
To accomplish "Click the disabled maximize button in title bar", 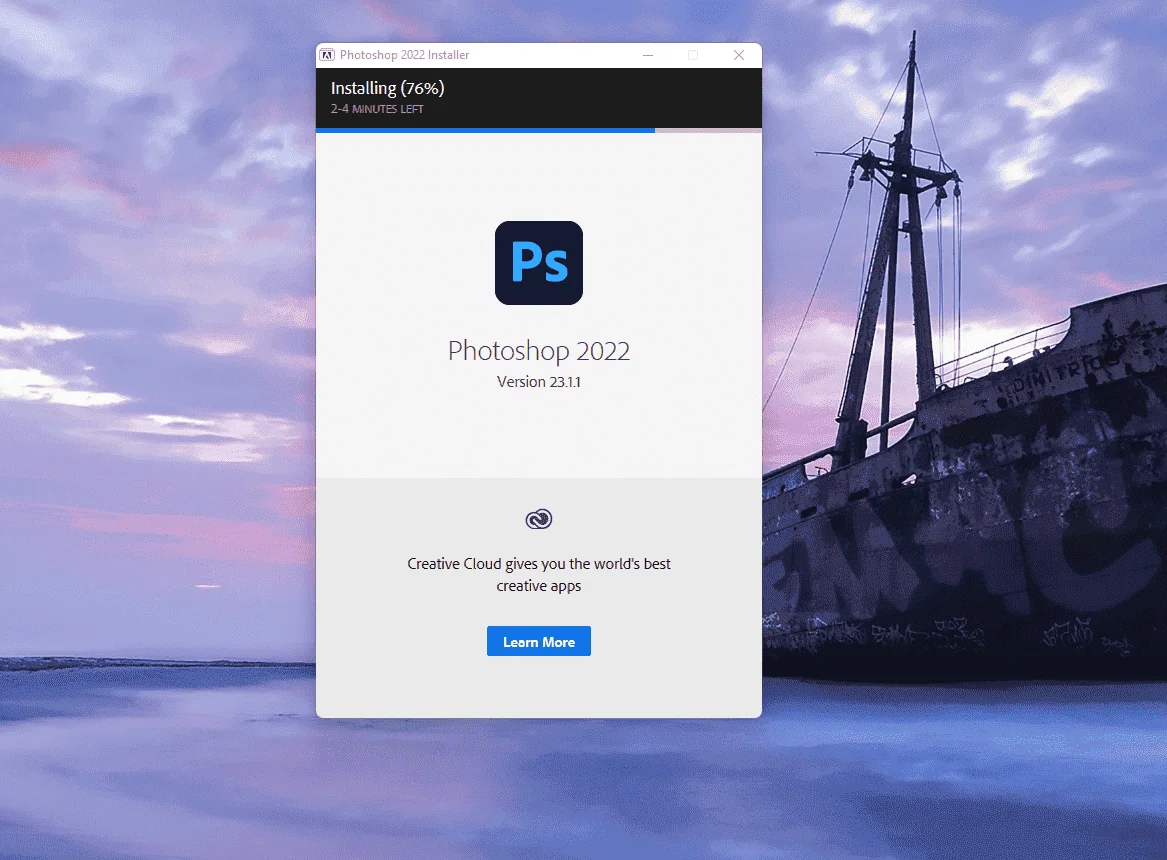I will (x=693, y=55).
